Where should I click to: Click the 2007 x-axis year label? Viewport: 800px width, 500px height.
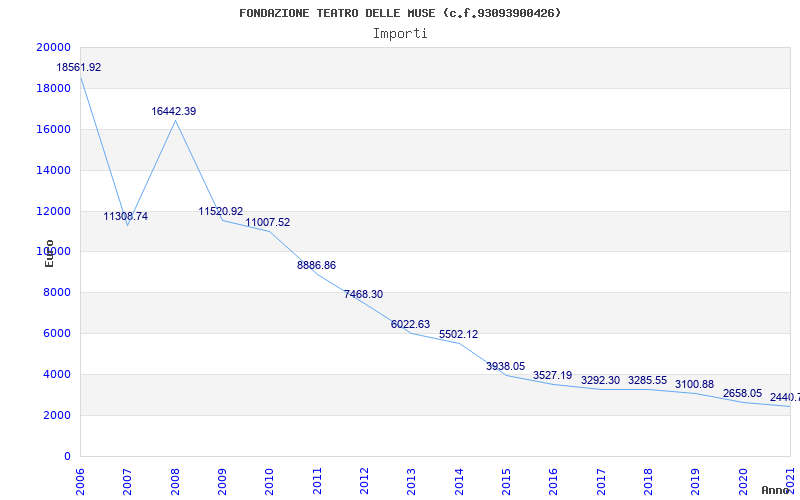tap(128, 482)
